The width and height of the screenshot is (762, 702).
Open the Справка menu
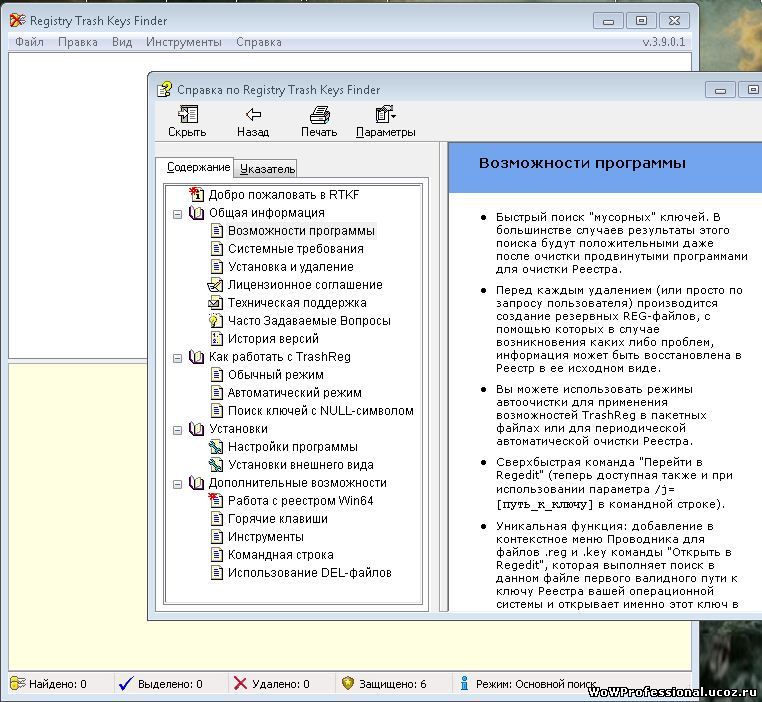pos(259,42)
